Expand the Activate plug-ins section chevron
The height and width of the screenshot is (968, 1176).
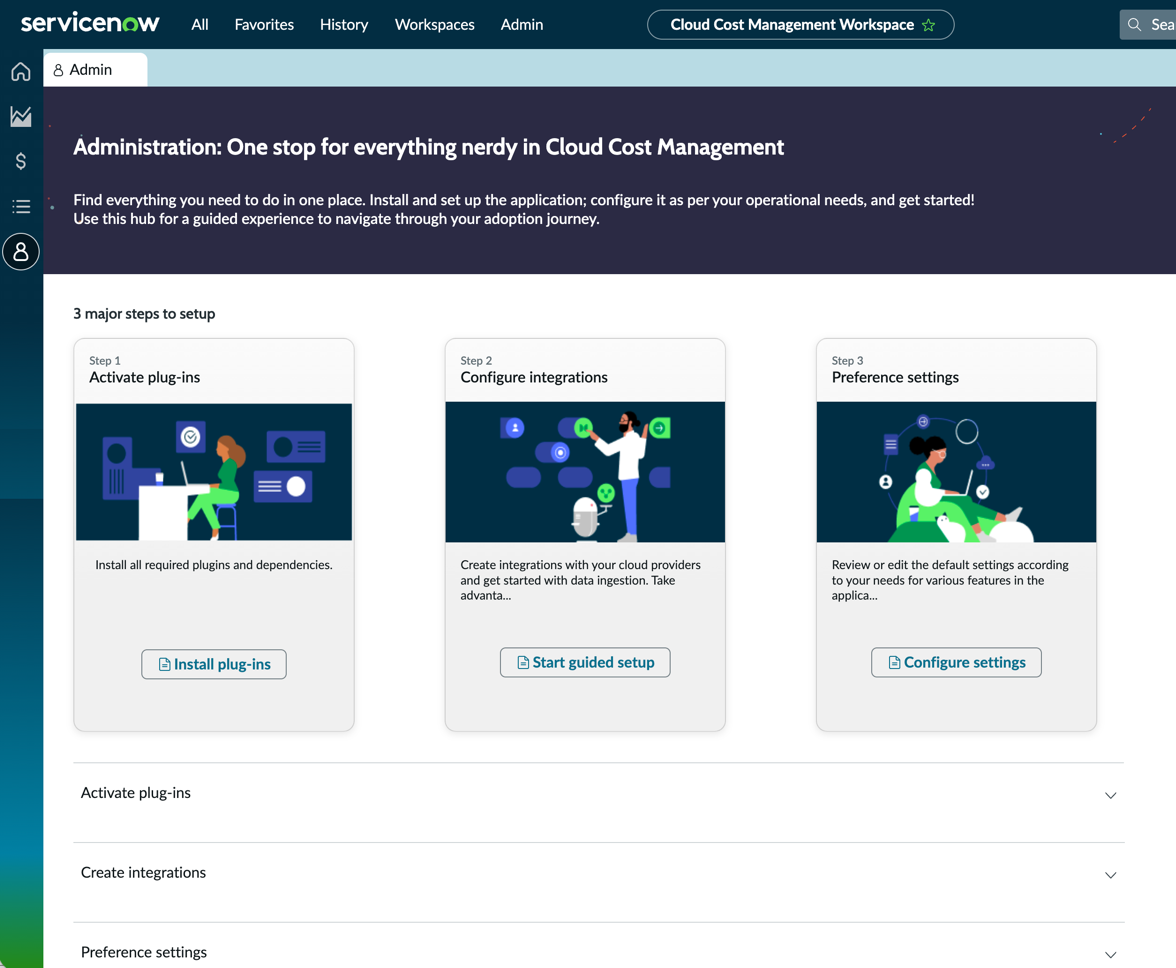coord(1111,796)
